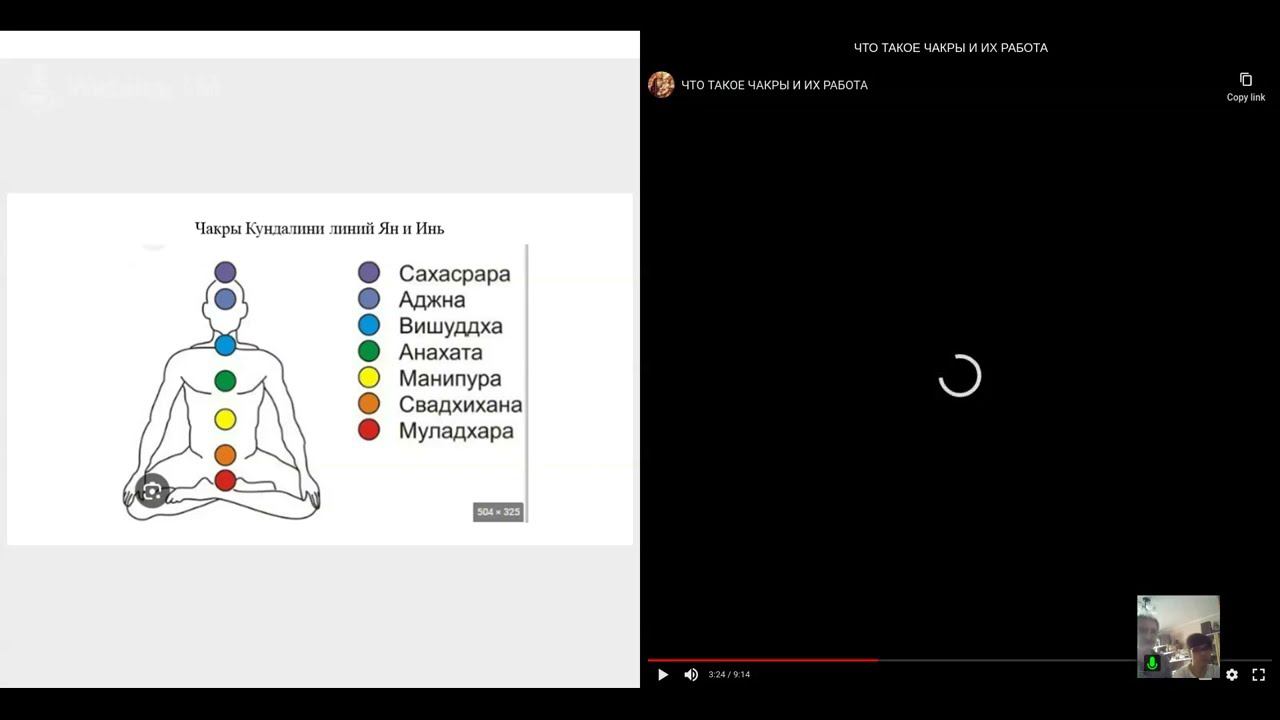Open video title link next to channel avatar

coord(774,85)
